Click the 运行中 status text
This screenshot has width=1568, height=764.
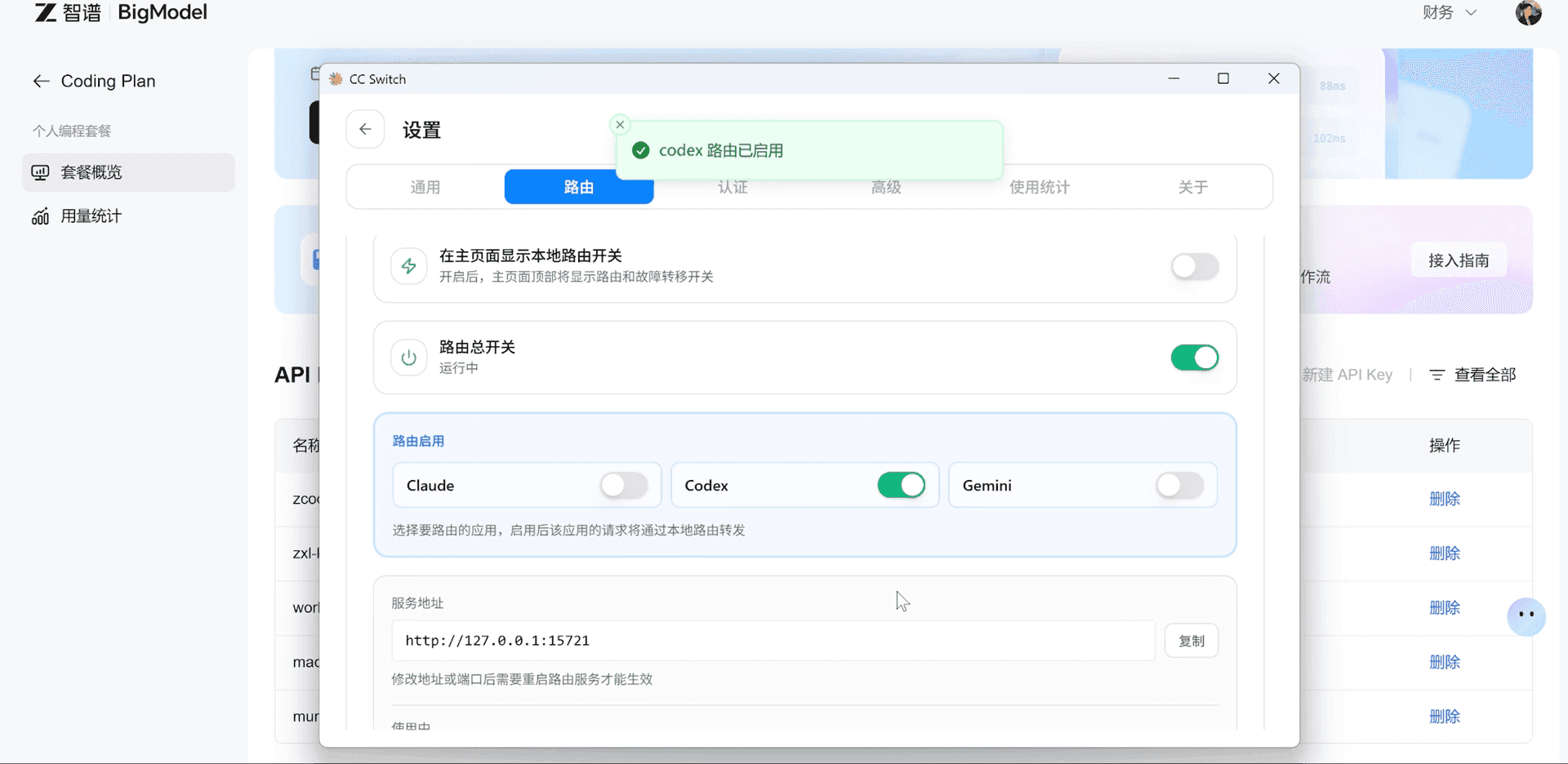[x=459, y=368]
